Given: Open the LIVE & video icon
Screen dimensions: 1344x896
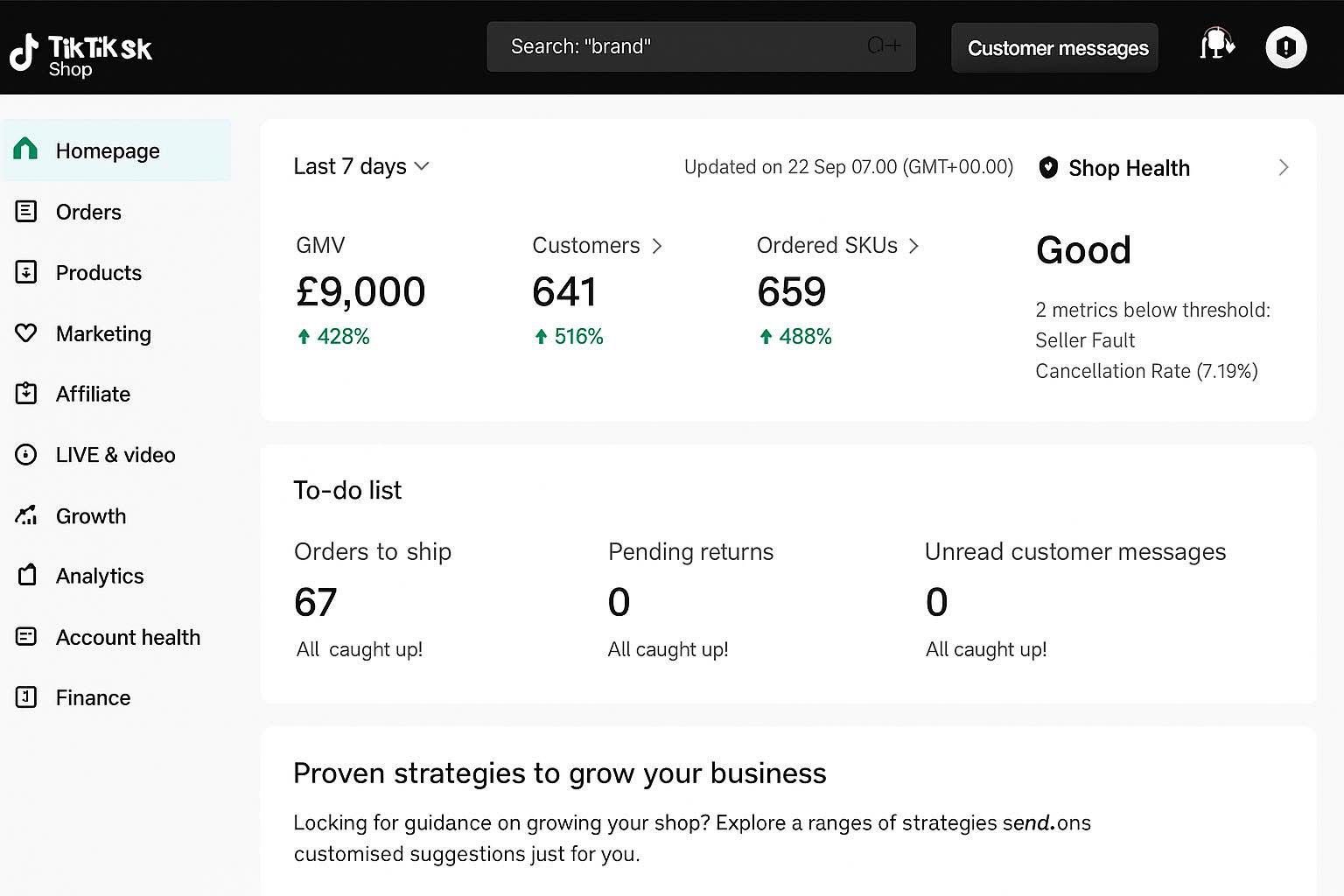Looking at the screenshot, I should coord(26,455).
